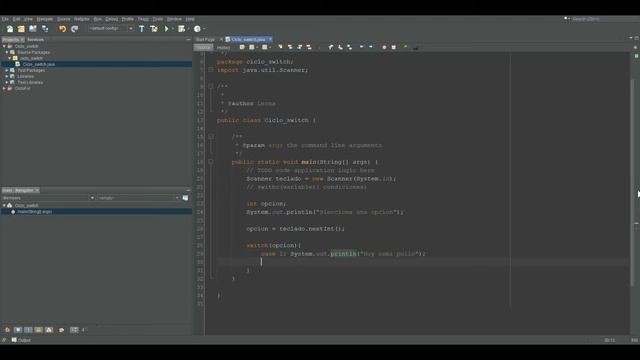This screenshot has height=360, width=640.
Task: Click the Build Project hammer icon
Action: coord(142,29)
